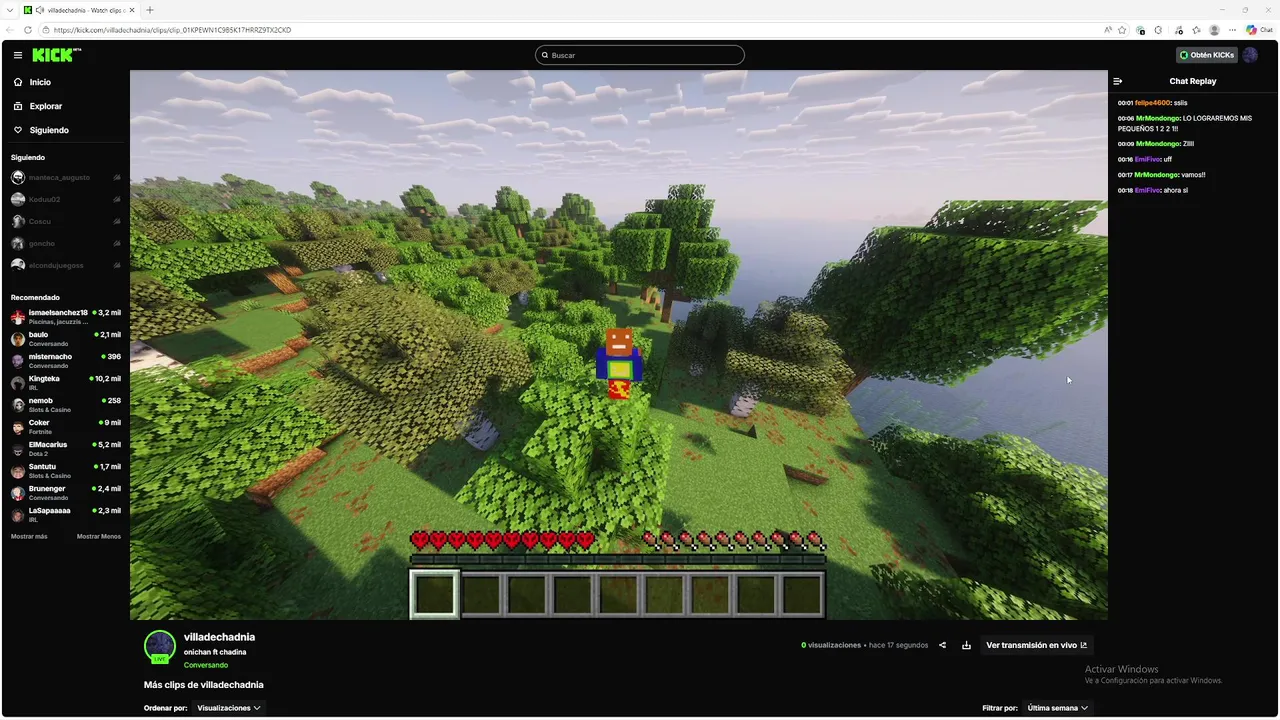Click the 'Más clips de villadechadnia' heading
This screenshot has height=720, width=1280.
click(204, 685)
